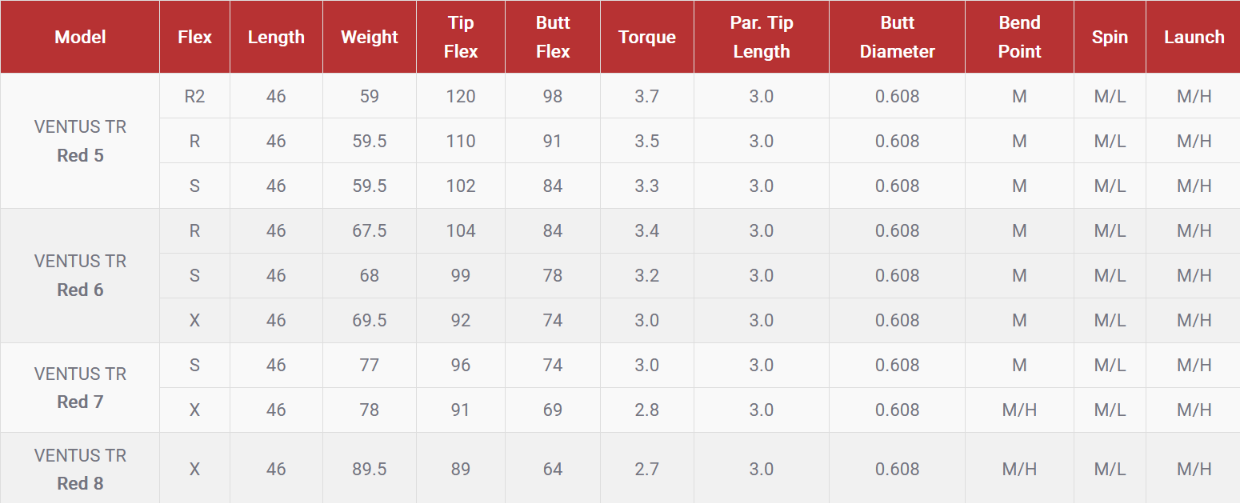Select the Torque column header
Viewport: 1240px width, 503px height.
point(646,37)
